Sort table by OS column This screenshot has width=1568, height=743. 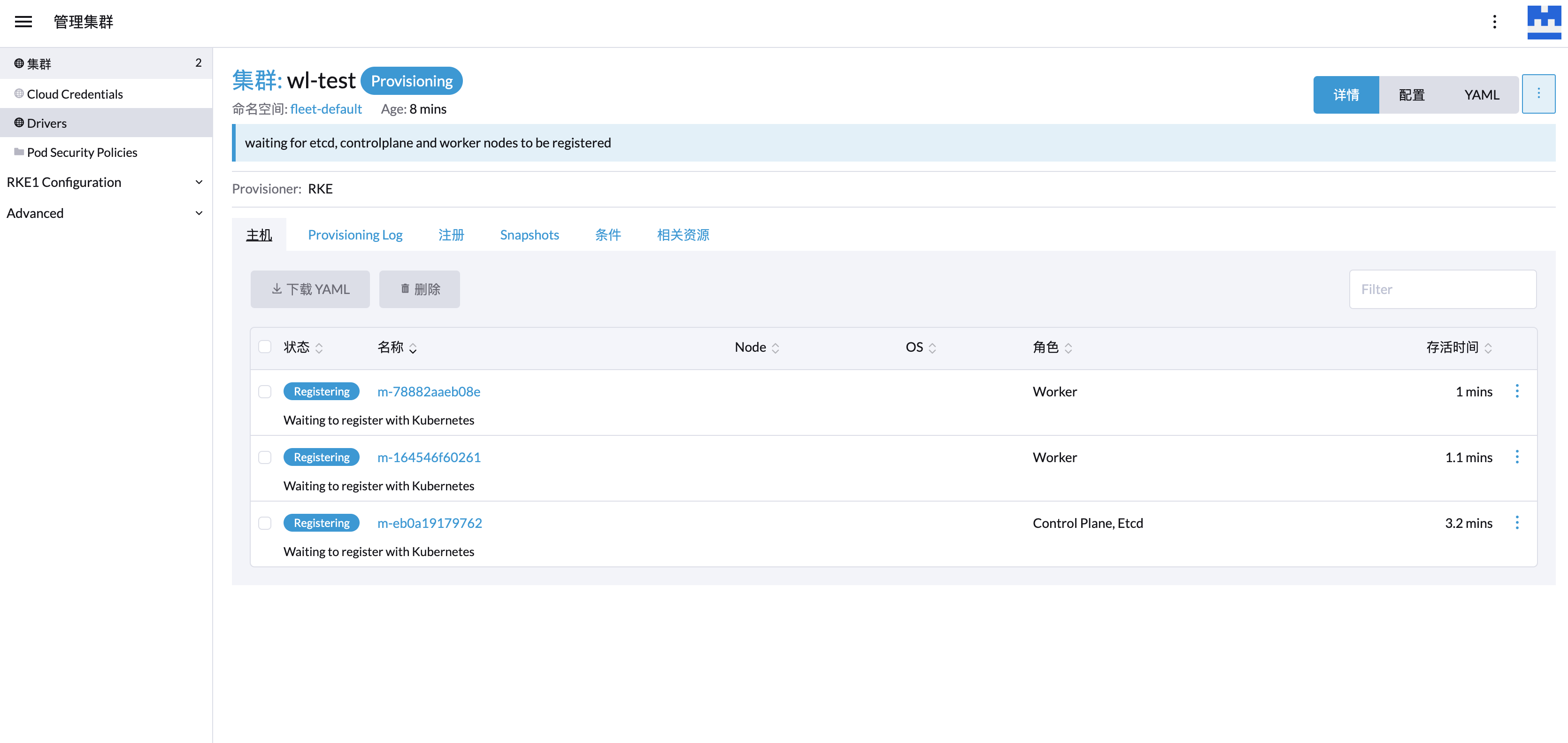click(920, 347)
